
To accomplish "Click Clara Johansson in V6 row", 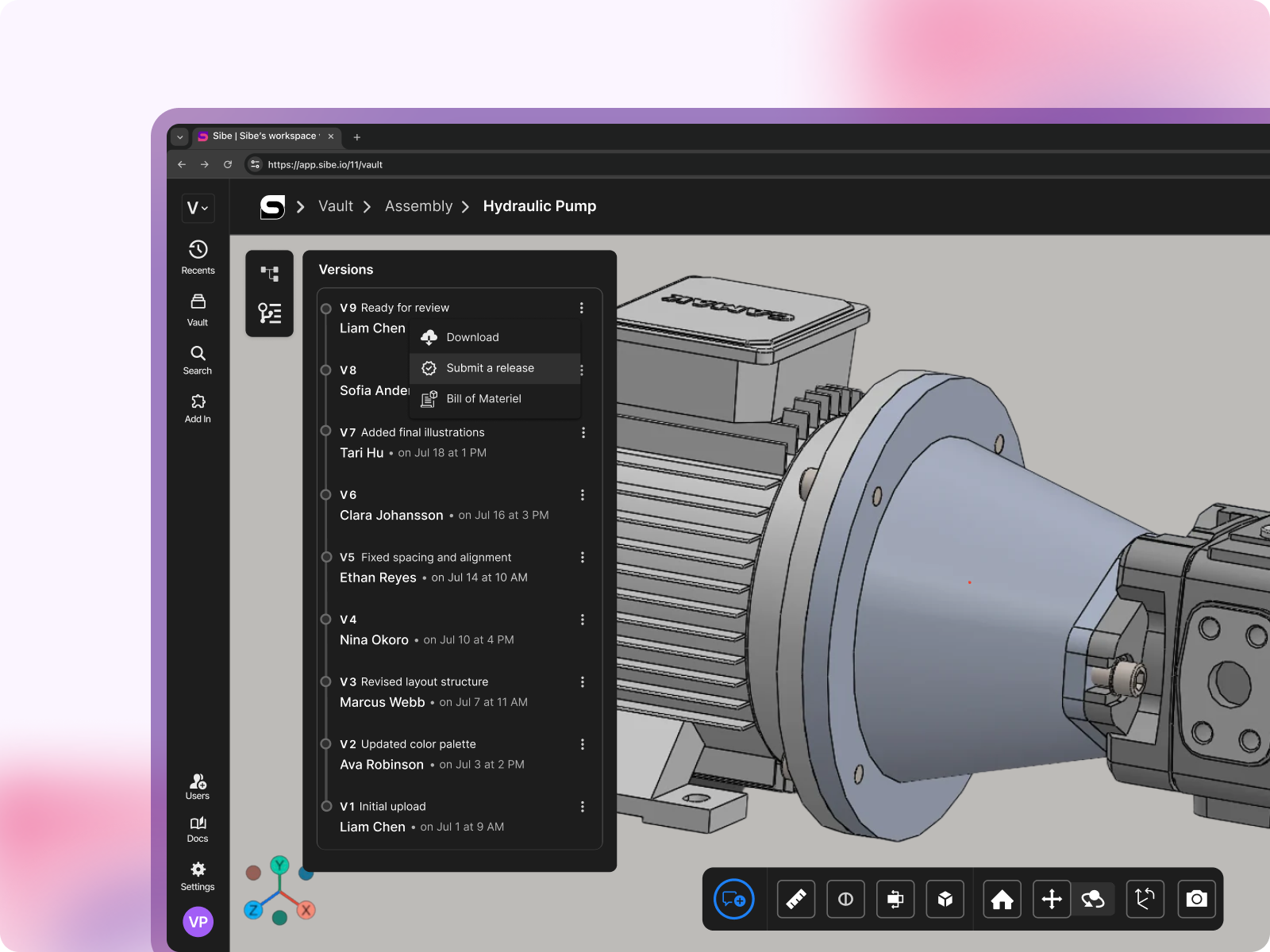I will pyautogui.click(x=391, y=516).
